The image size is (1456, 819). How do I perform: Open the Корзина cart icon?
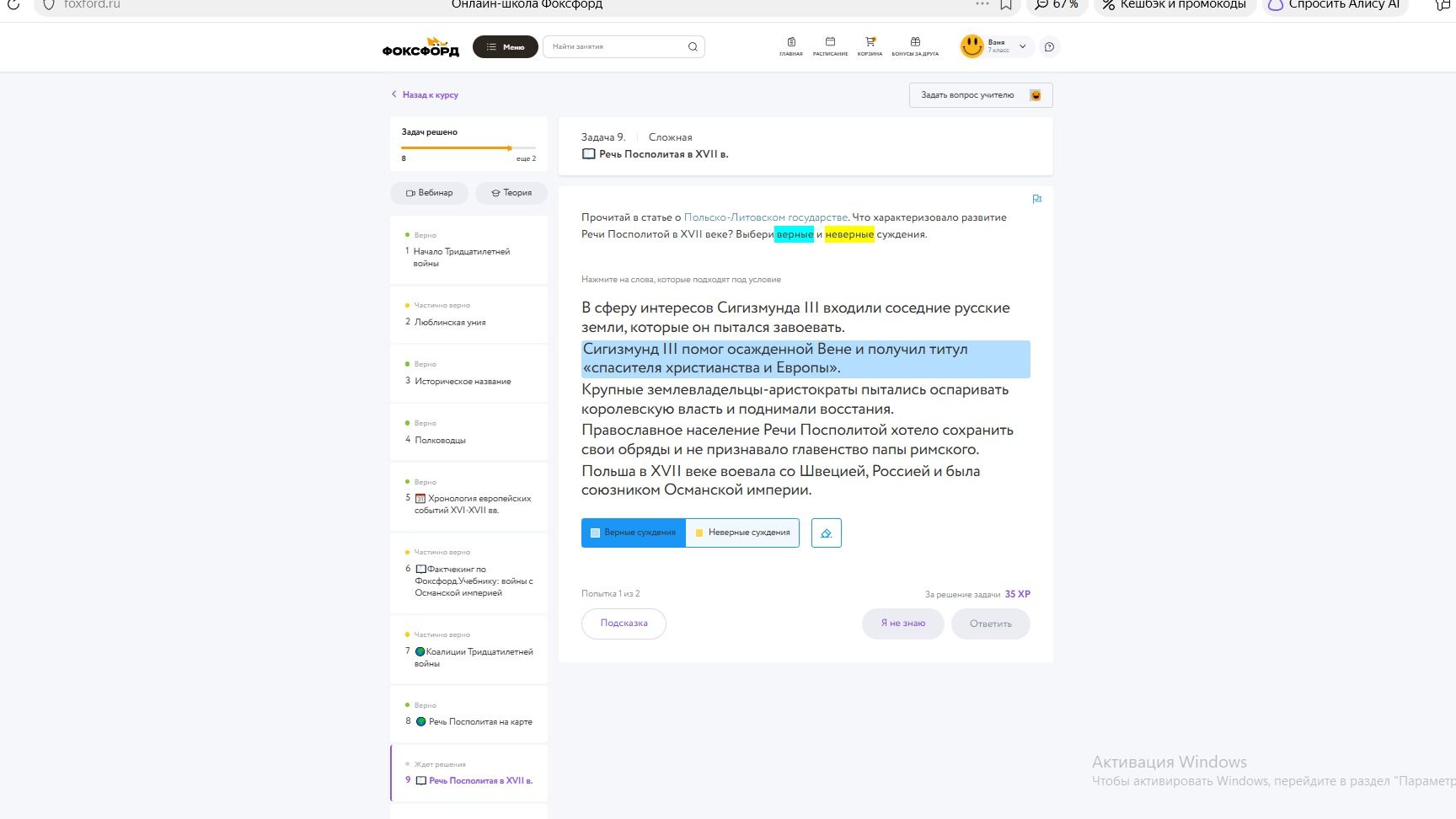870,46
